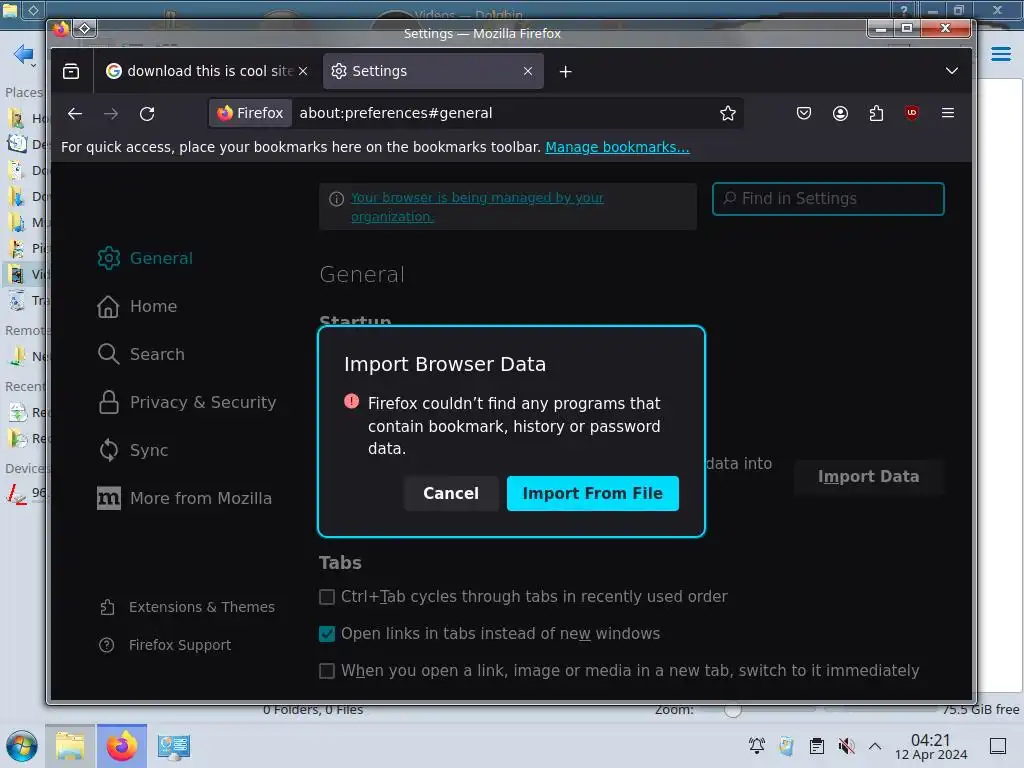1024x768 pixels.
Task: Cancel the Import Browser Data dialog
Action: point(451,494)
